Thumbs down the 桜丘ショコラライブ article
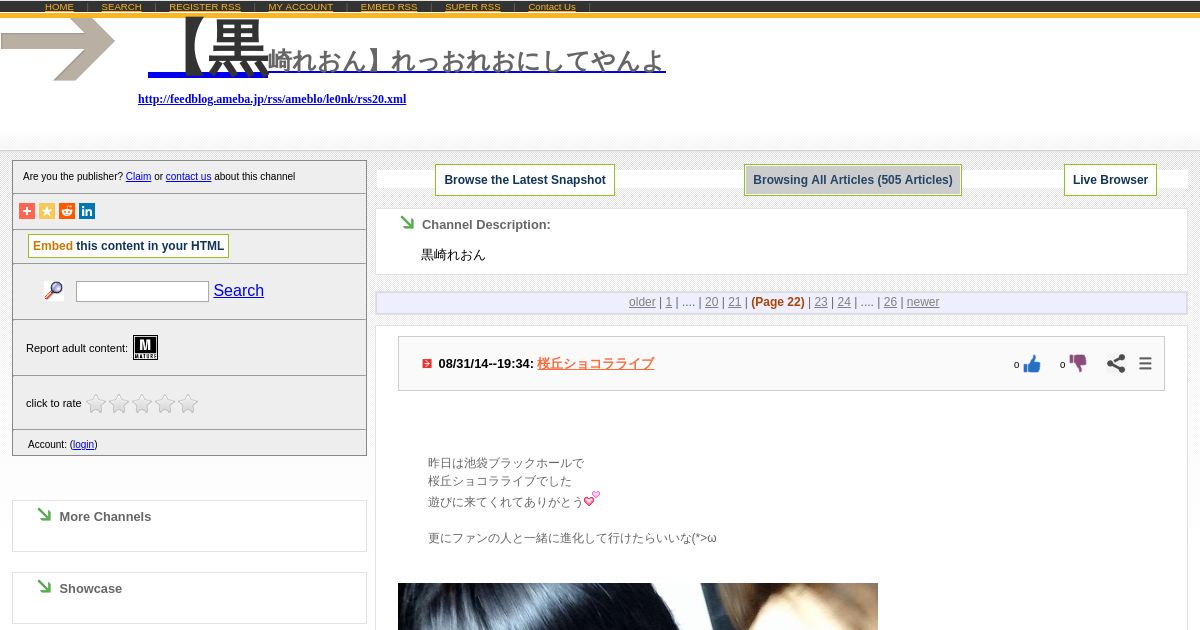The height and width of the screenshot is (630, 1200). [1078, 363]
